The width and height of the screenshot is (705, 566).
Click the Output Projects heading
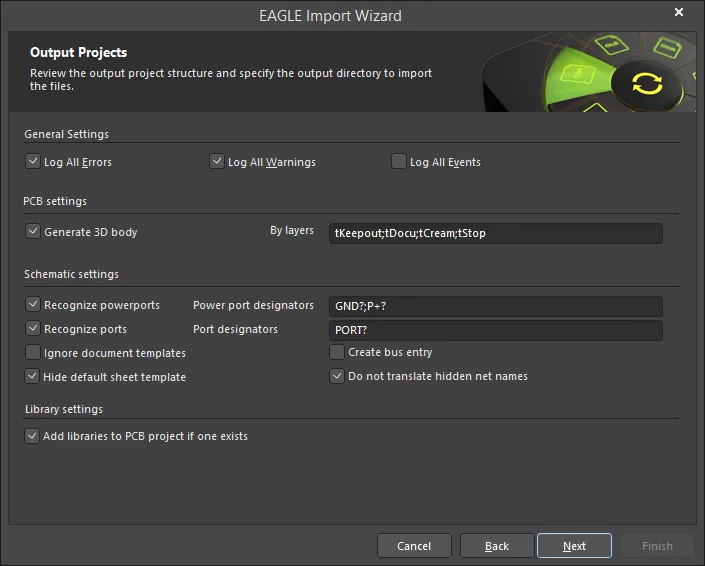pos(79,53)
